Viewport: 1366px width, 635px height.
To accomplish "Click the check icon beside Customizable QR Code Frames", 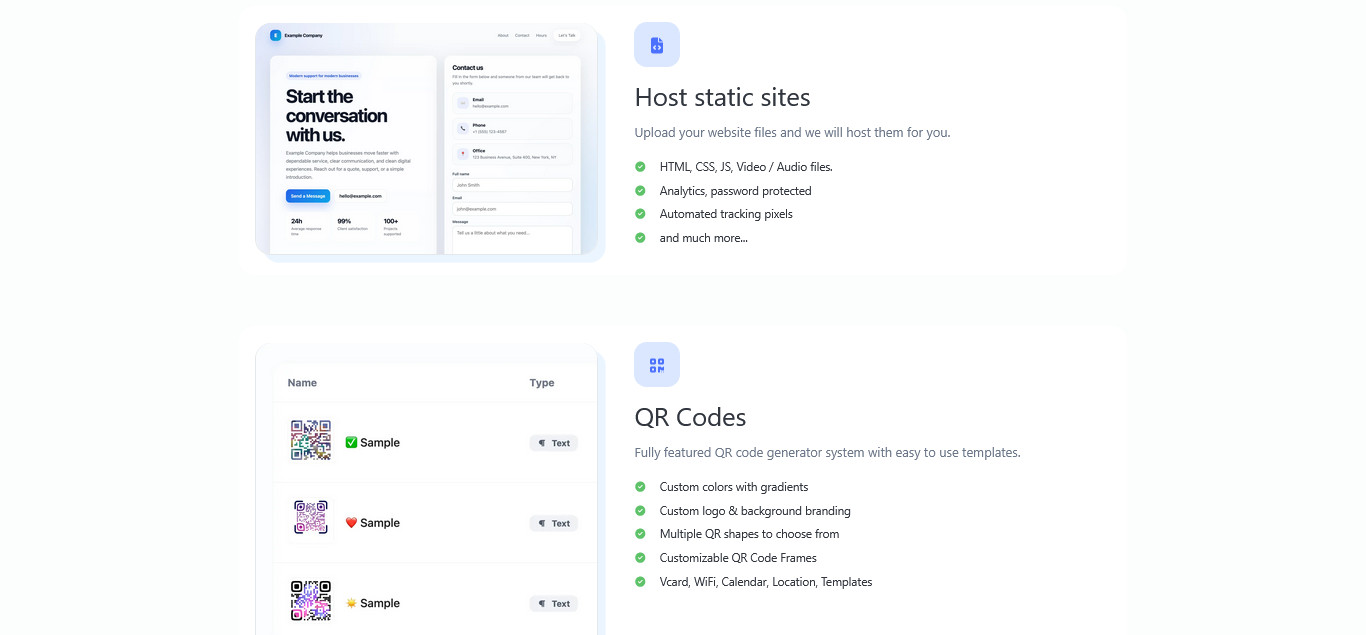I will 640,558.
